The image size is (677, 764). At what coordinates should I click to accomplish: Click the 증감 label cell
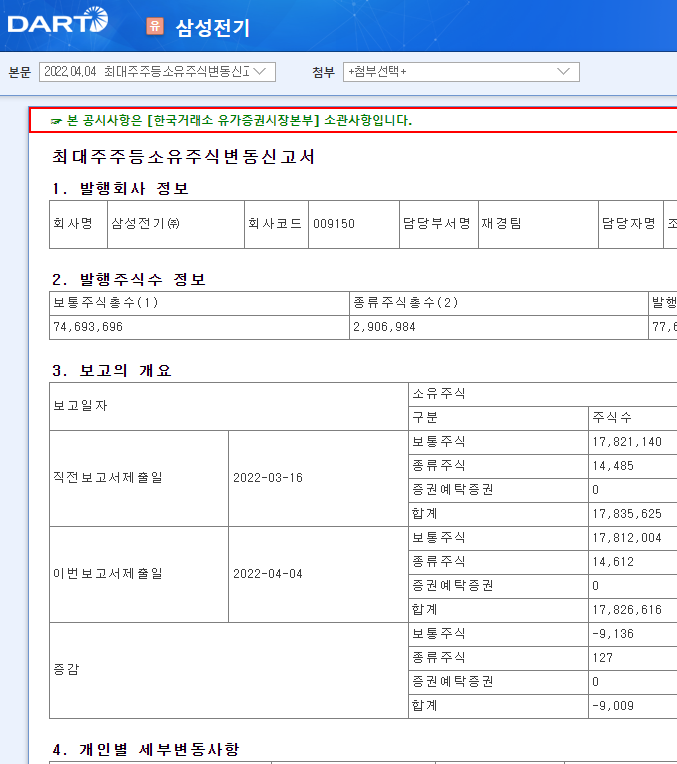[x=229, y=670]
